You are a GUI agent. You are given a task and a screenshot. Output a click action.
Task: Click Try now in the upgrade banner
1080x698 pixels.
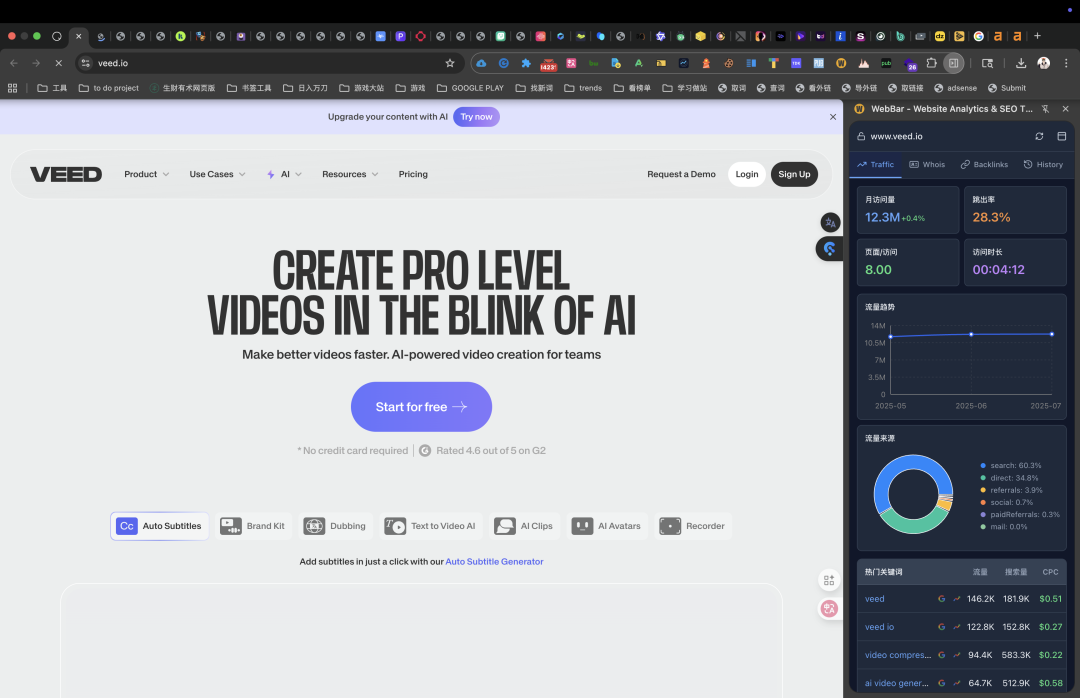[x=476, y=117]
